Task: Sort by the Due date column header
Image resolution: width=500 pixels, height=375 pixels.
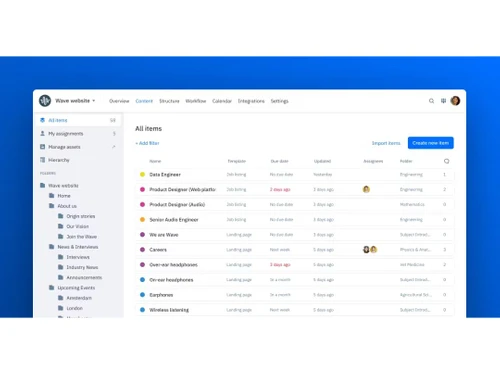Action: tap(279, 161)
